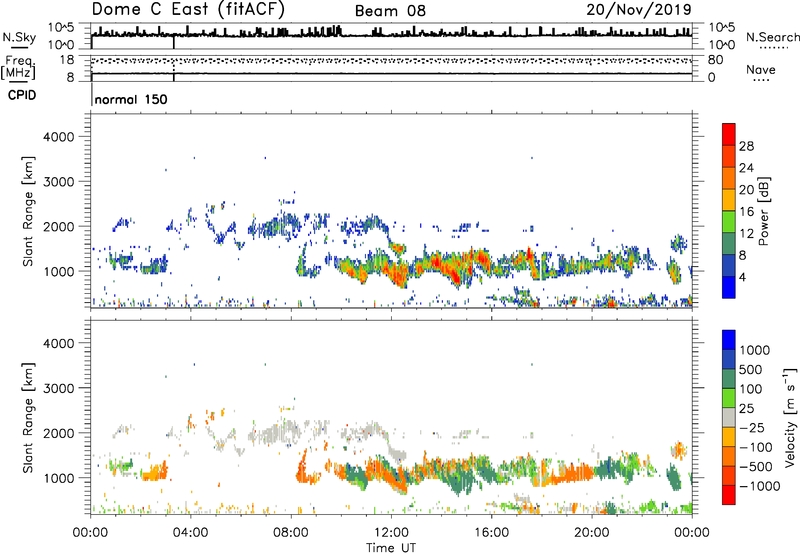Click the date "20/Nov/2019"
The height and width of the screenshot is (554, 800).
(x=639, y=9)
